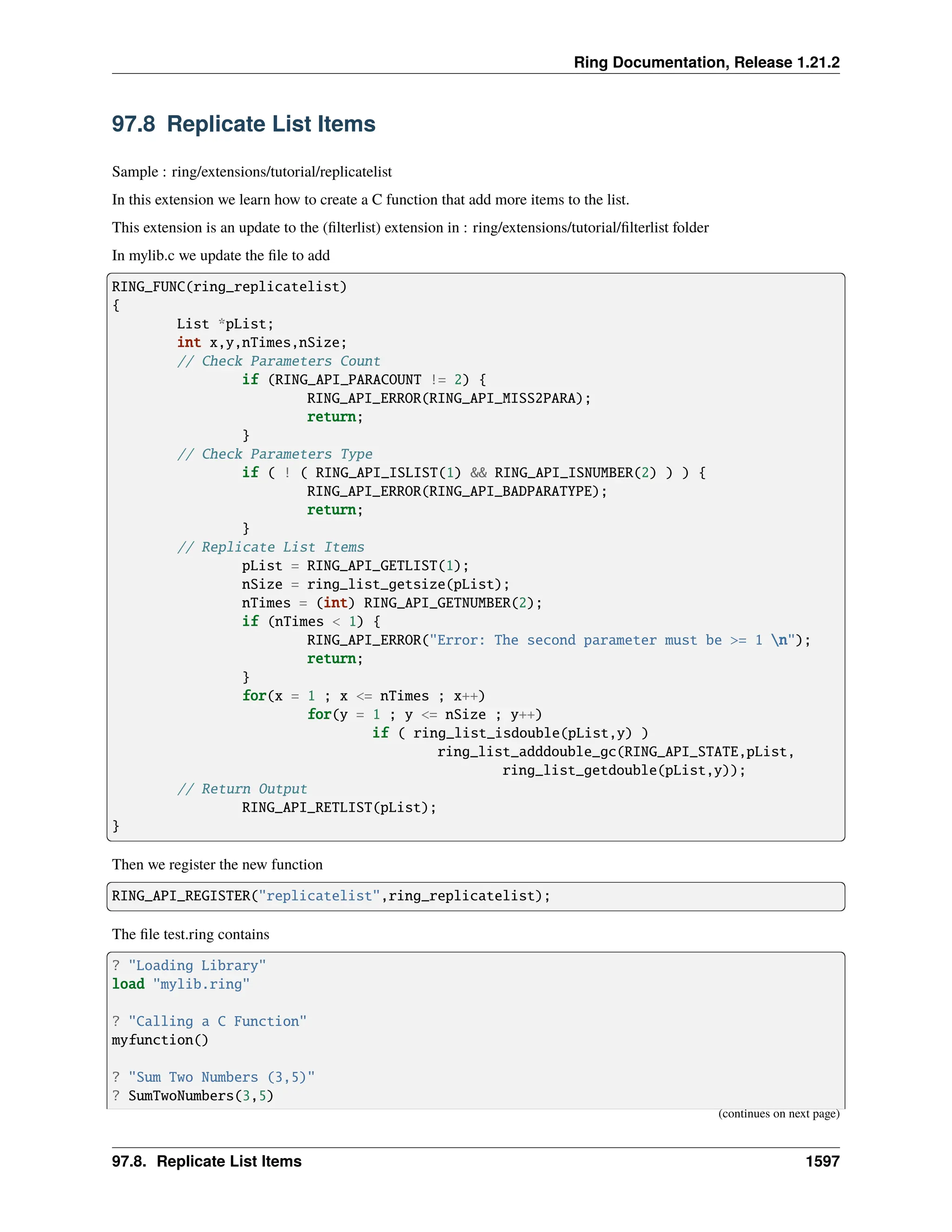Click the load "mylib.ring" line
The image size is (952, 1232).
pos(180,984)
